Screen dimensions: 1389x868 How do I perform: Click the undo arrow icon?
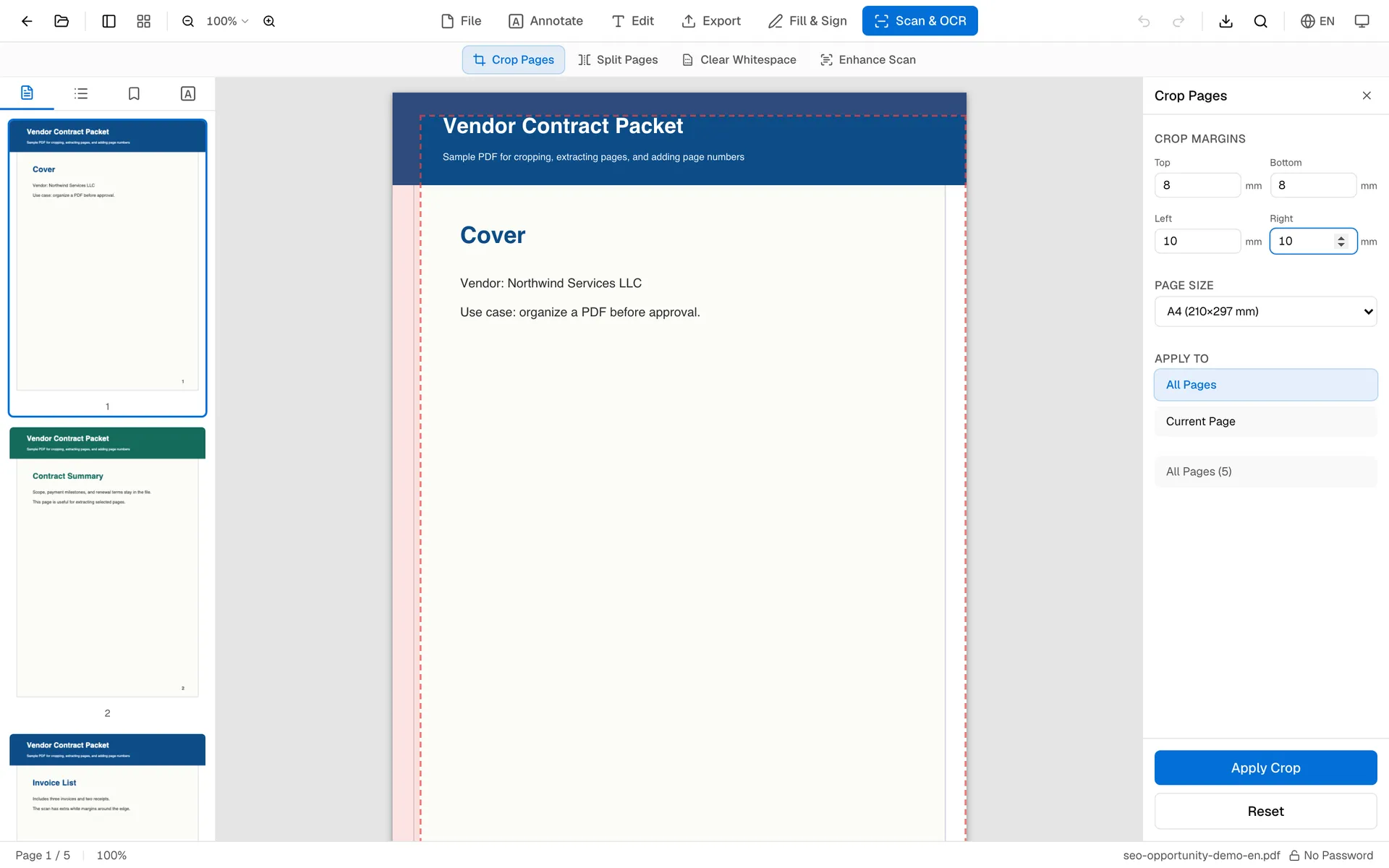(x=1144, y=21)
